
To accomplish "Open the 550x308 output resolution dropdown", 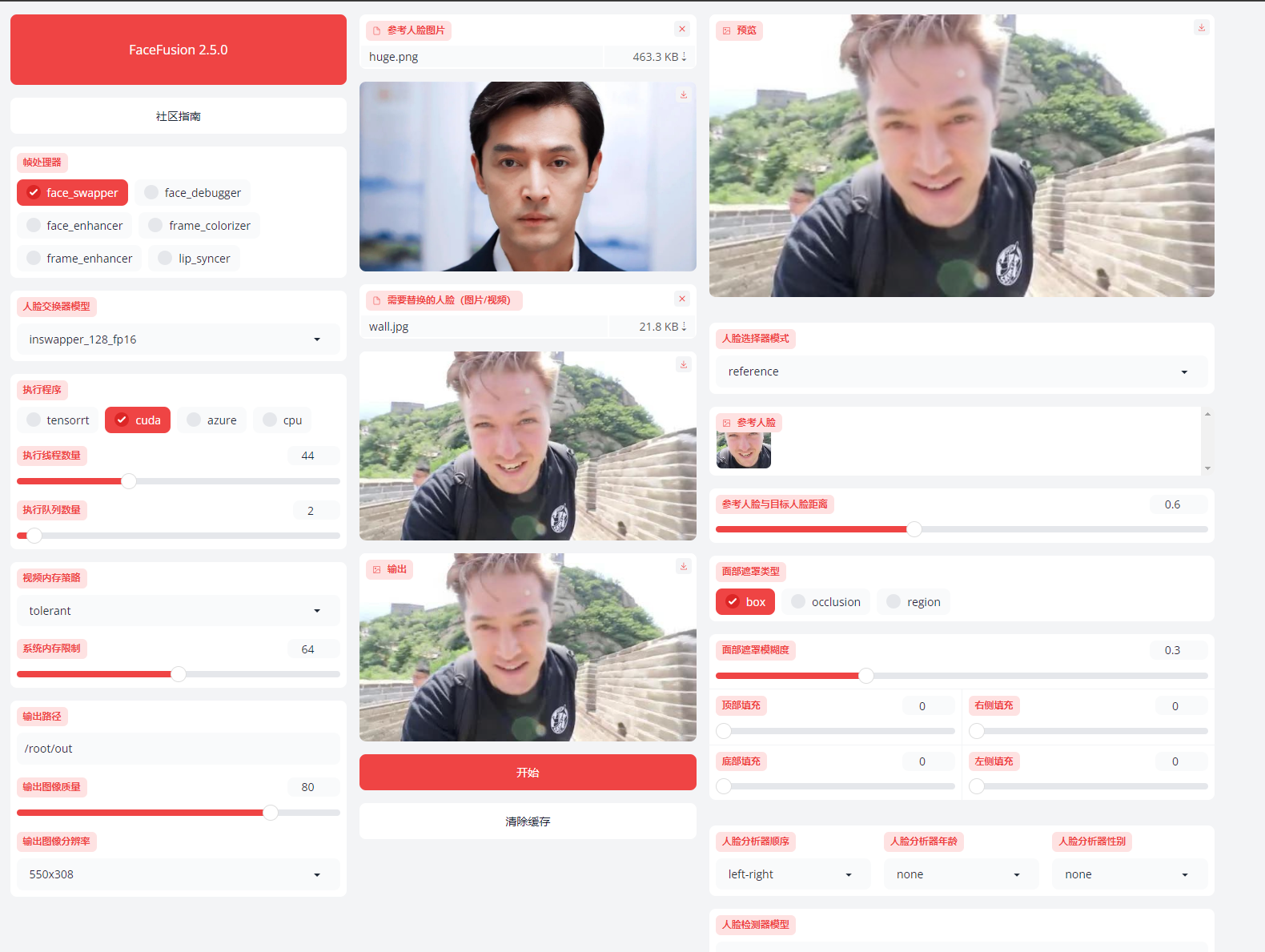I will click(179, 874).
